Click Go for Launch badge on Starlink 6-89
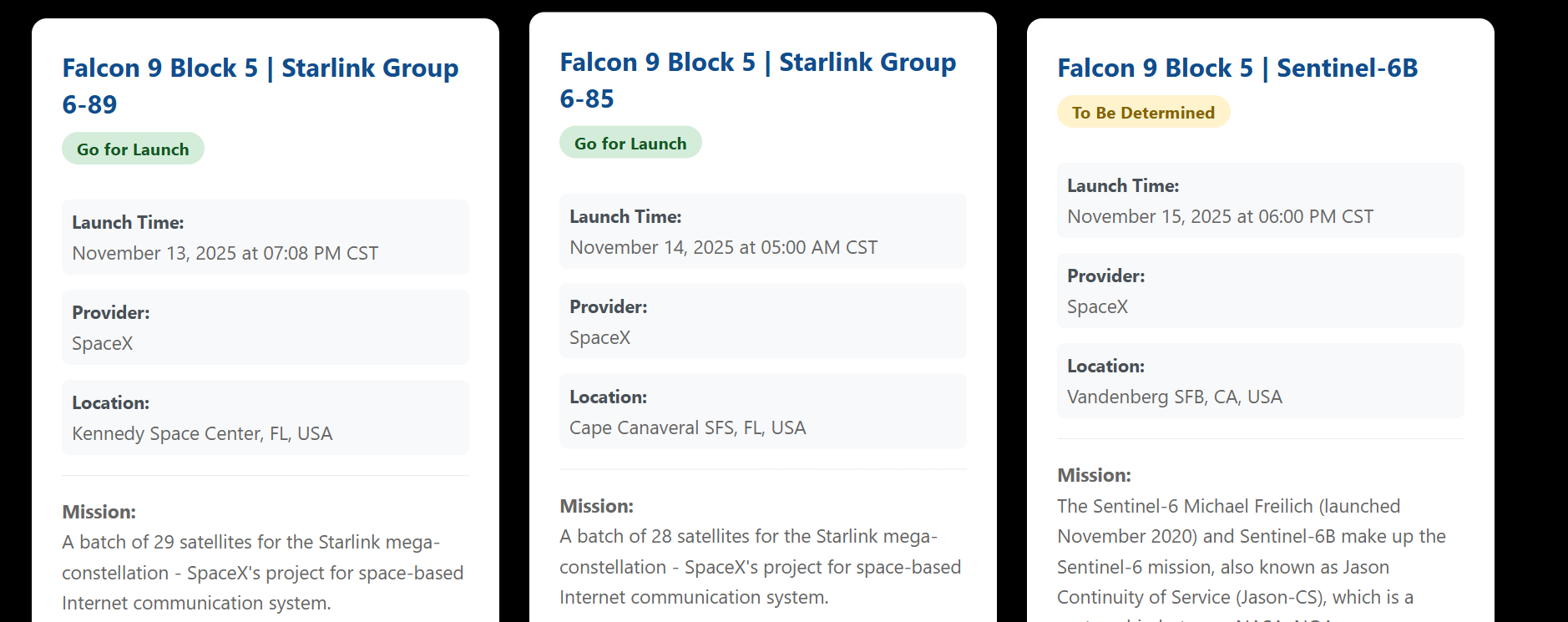This screenshot has width=1568, height=622. coord(133,149)
